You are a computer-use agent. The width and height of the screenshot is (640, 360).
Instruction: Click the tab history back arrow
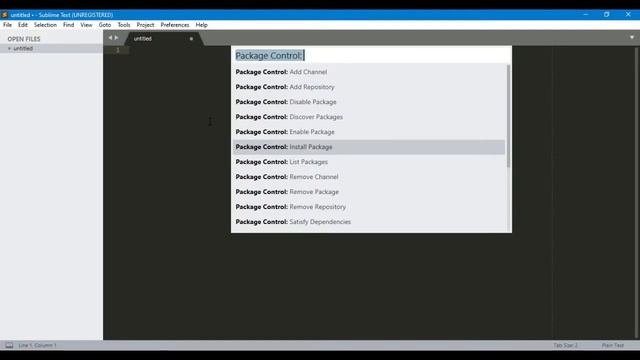point(110,38)
